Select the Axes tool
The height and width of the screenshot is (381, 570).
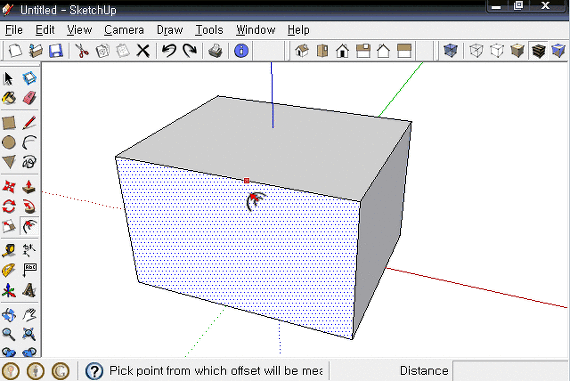pyautogui.click(x=9, y=290)
